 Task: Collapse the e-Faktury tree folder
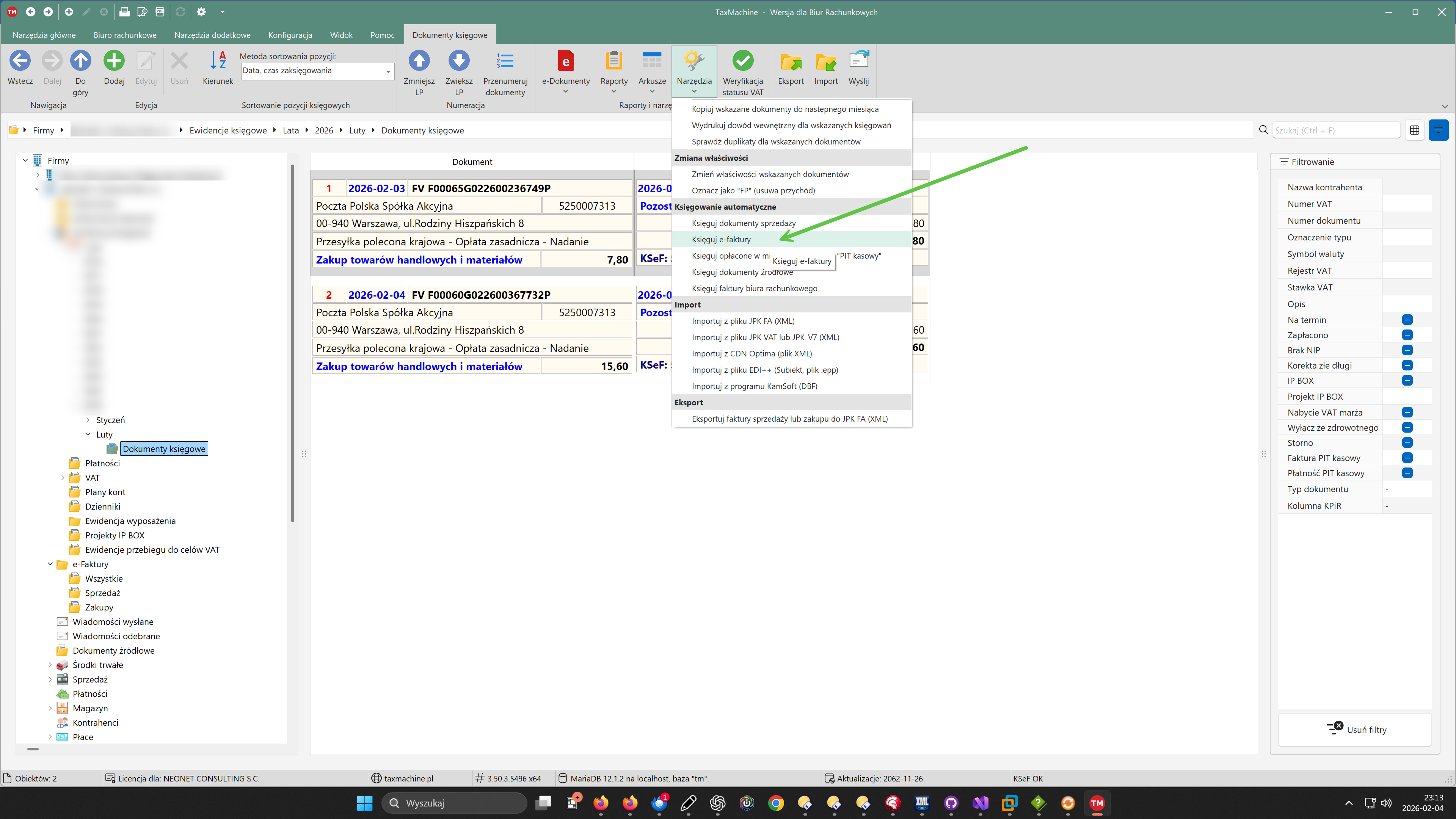pos(50,564)
